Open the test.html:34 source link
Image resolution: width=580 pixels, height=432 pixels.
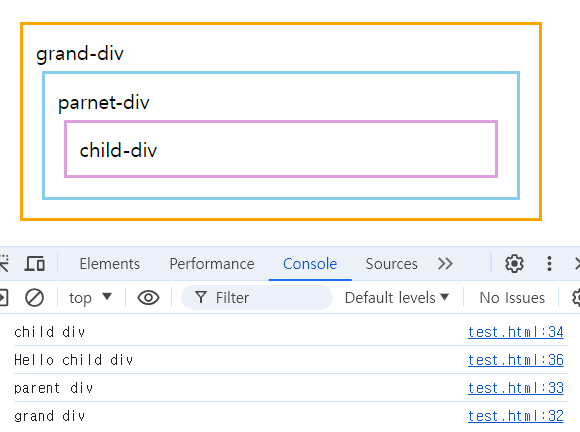[x=516, y=332]
